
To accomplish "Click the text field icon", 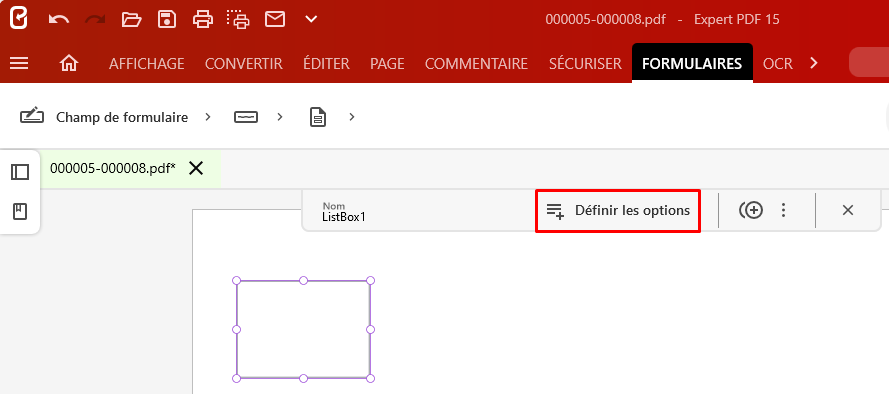I will 246,117.
